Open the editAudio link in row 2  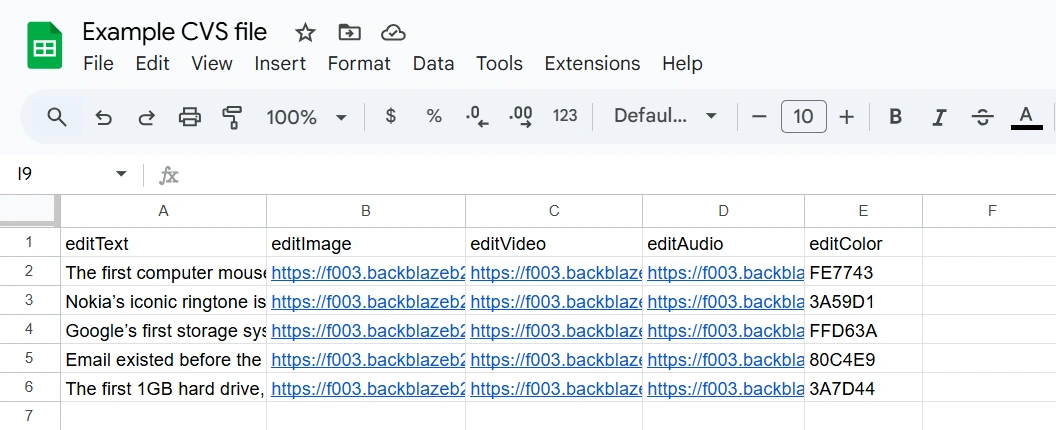click(x=725, y=273)
